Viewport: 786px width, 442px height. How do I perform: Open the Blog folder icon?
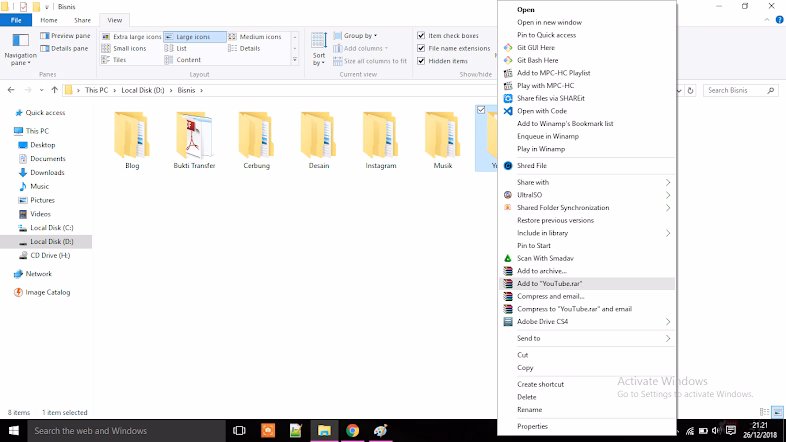click(132, 134)
